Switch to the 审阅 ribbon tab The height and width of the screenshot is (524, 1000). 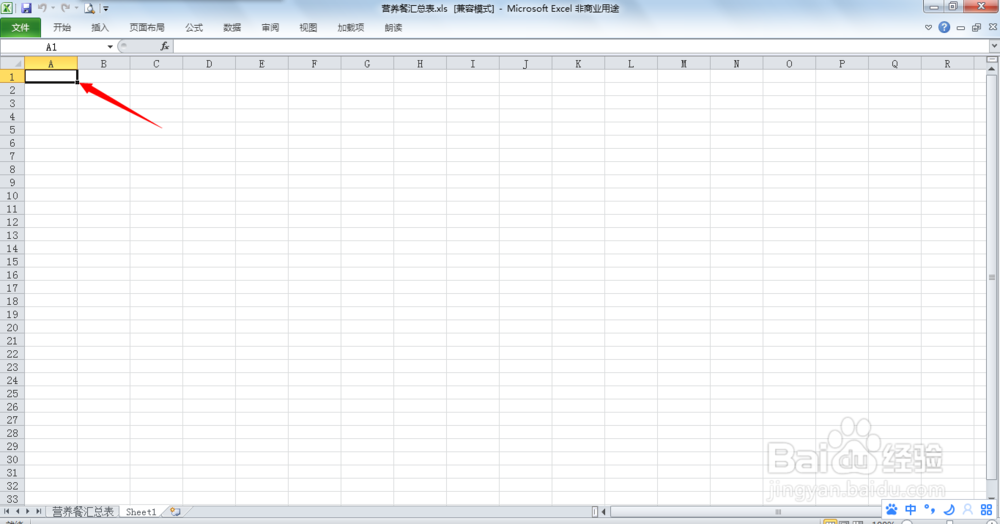270,27
